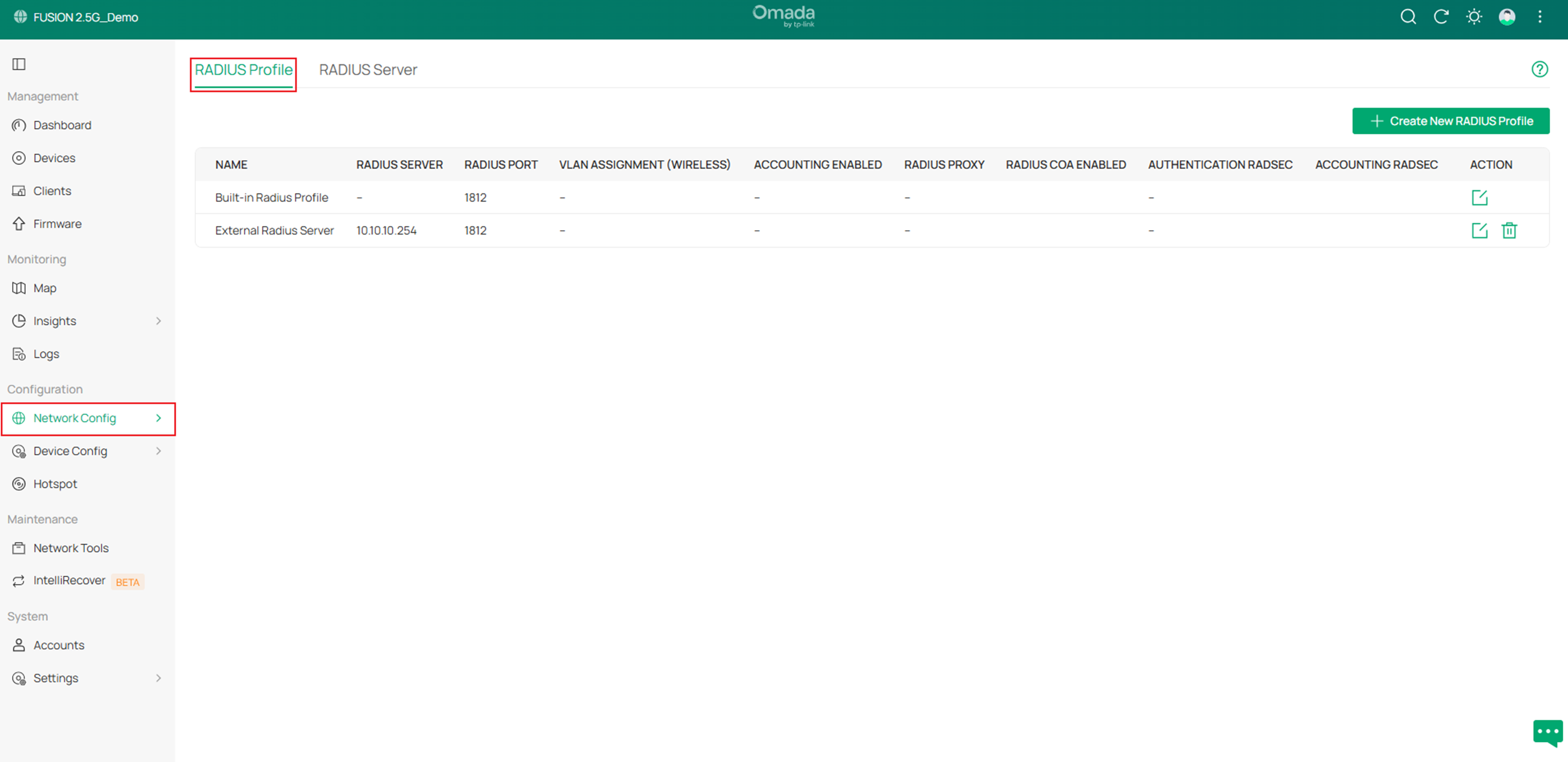Click the NAME column header
The image size is (1568, 762).
[231, 164]
